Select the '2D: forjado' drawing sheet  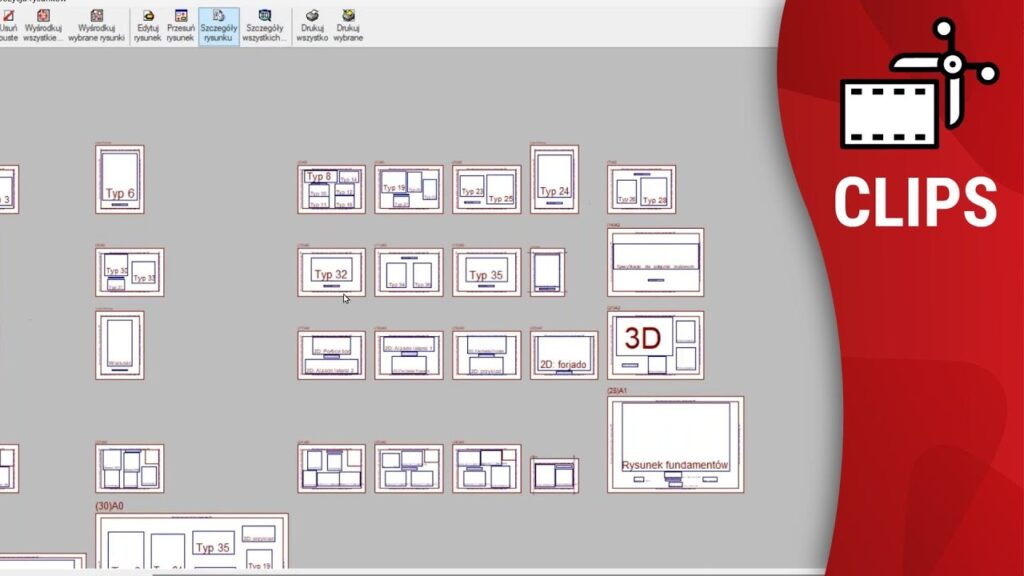[563, 355]
